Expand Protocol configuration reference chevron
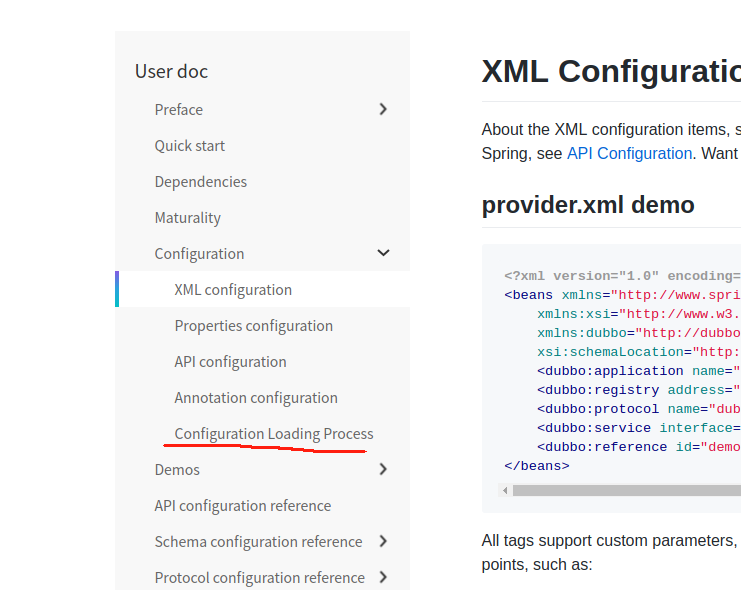Image resolution: width=741 pixels, height=590 pixels. tap(383, 577)
